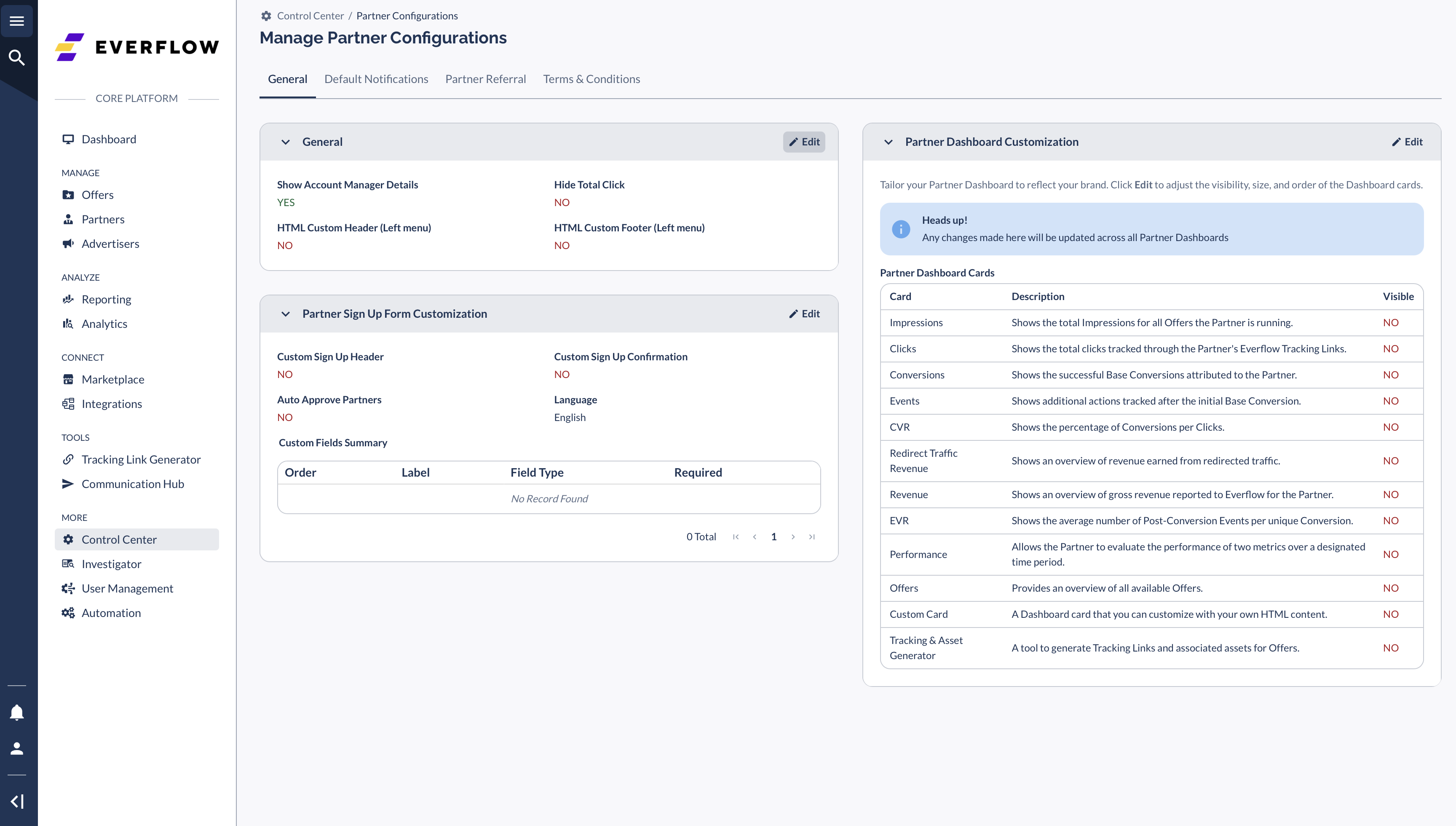The image size is (1456, 826).
Task: Click the Automation gears icon
Action: 68,612
